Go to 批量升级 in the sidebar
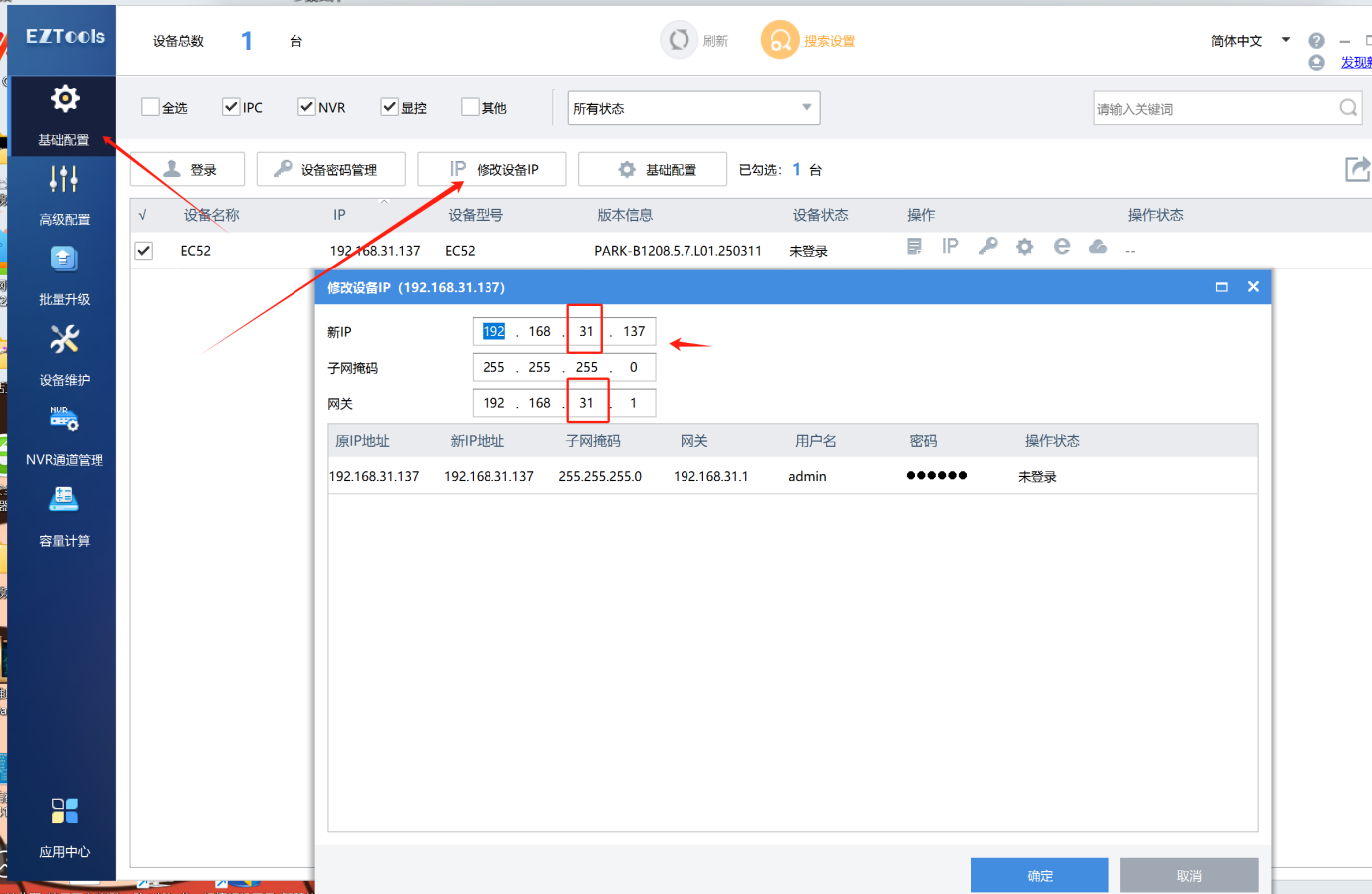The width and height of the screenshot is (1372, 894). point(64,275)
